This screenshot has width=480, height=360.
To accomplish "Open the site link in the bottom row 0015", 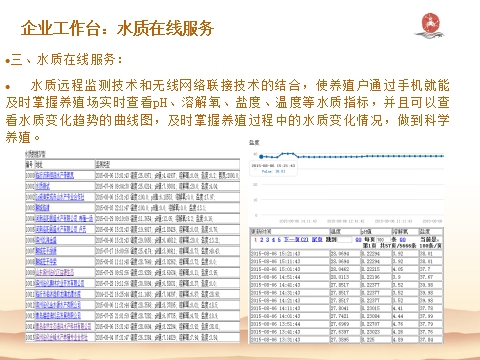I will click(62, 337).
